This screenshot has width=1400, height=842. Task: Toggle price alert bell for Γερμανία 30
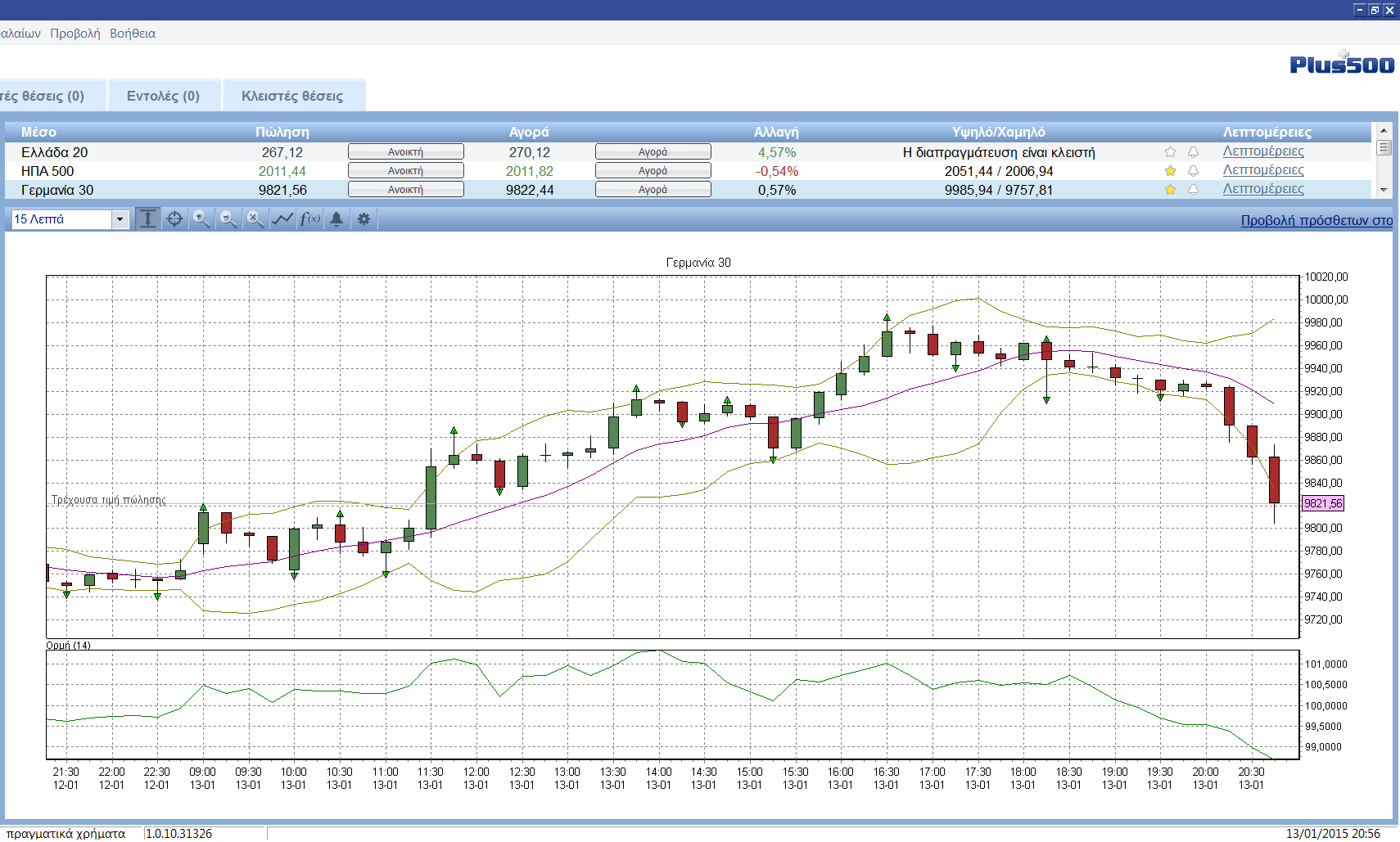1193,190
